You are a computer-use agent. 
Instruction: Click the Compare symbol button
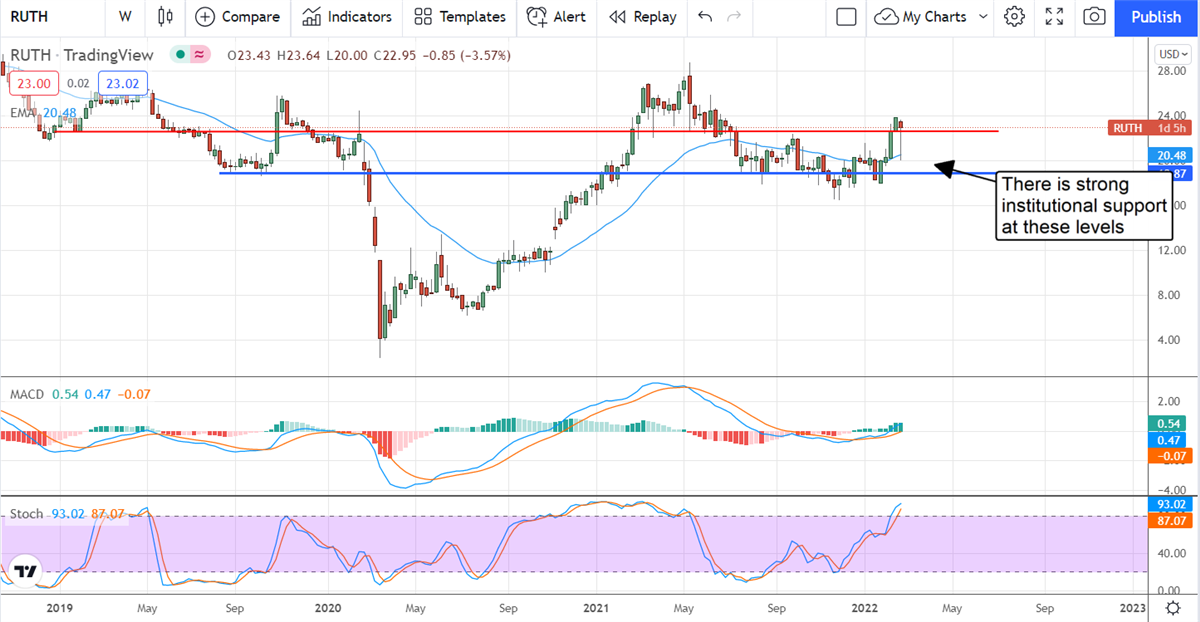[237, 17]
